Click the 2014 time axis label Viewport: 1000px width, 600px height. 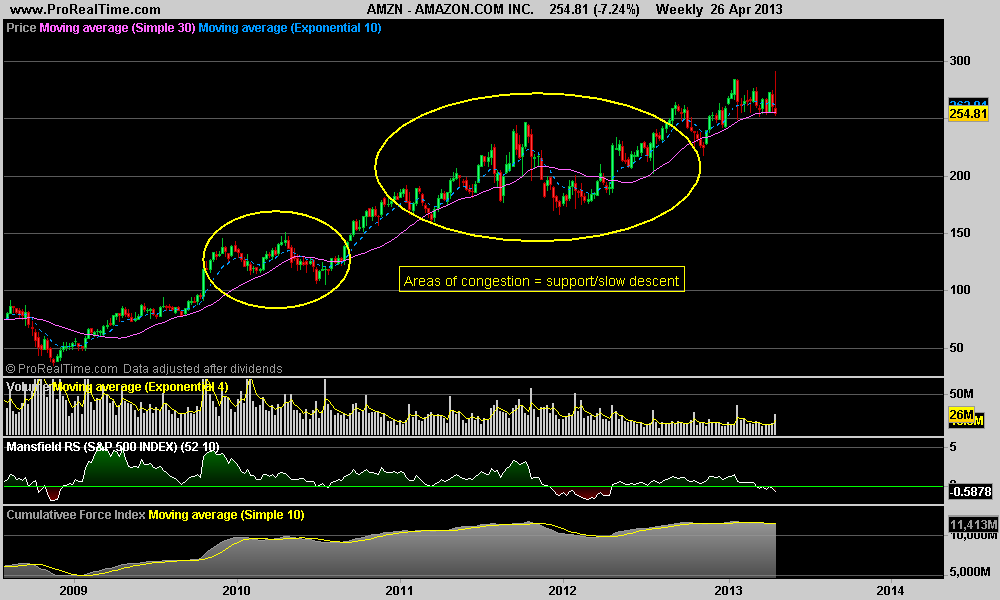click(x=890, y=590)
